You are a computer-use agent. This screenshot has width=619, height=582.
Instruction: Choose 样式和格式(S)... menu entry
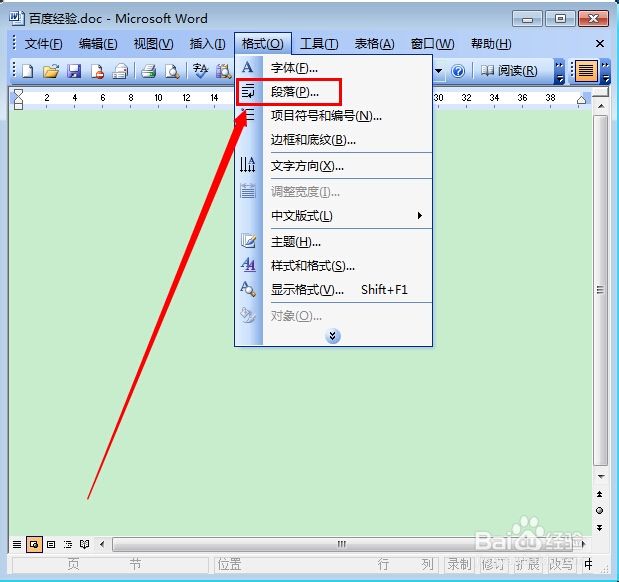coord(334,266)
